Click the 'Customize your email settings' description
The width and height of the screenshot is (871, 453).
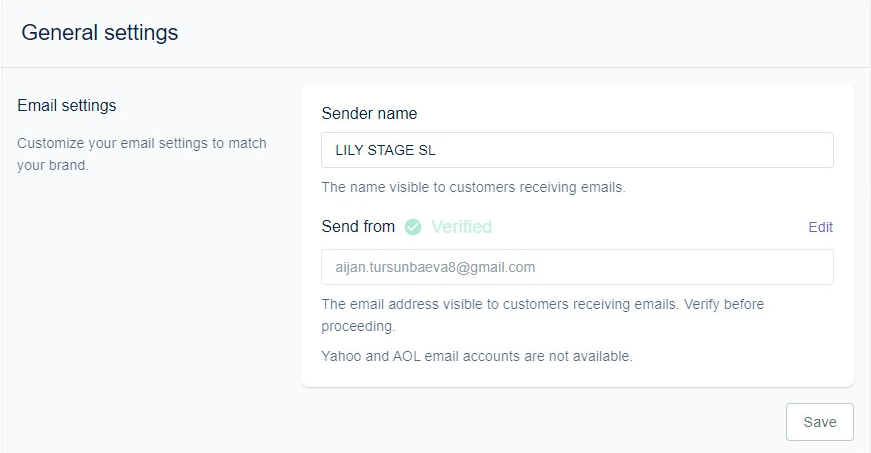[x=142, y=143]
